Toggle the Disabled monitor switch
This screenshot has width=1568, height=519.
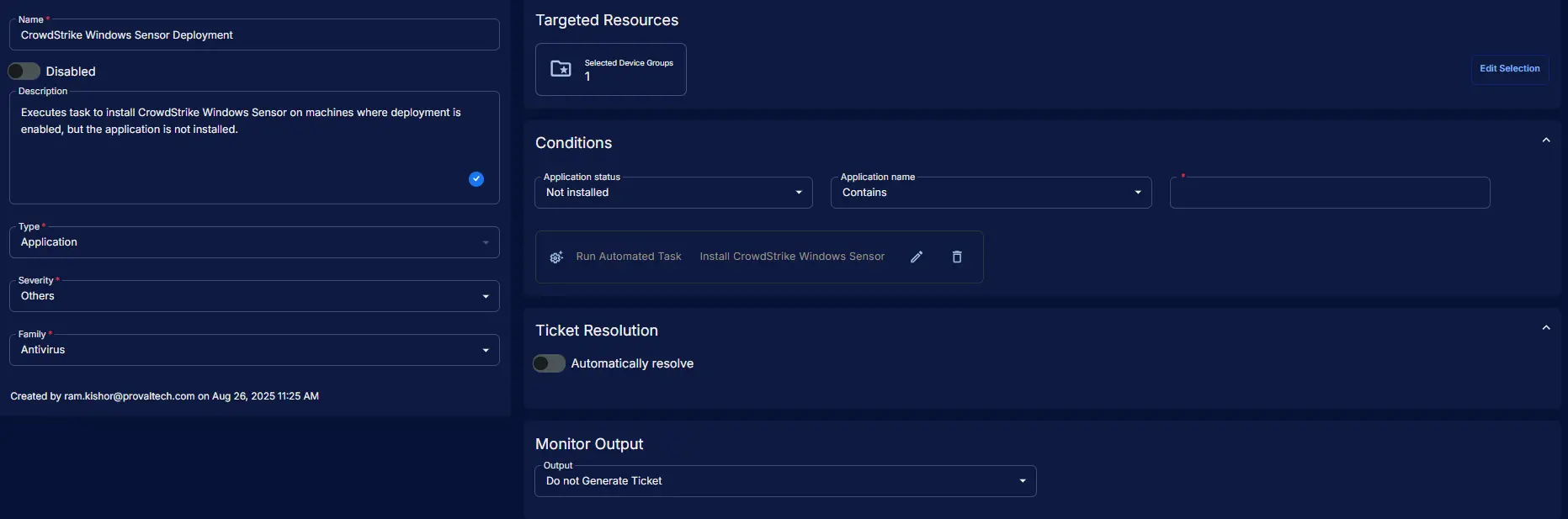pos(24,71)
